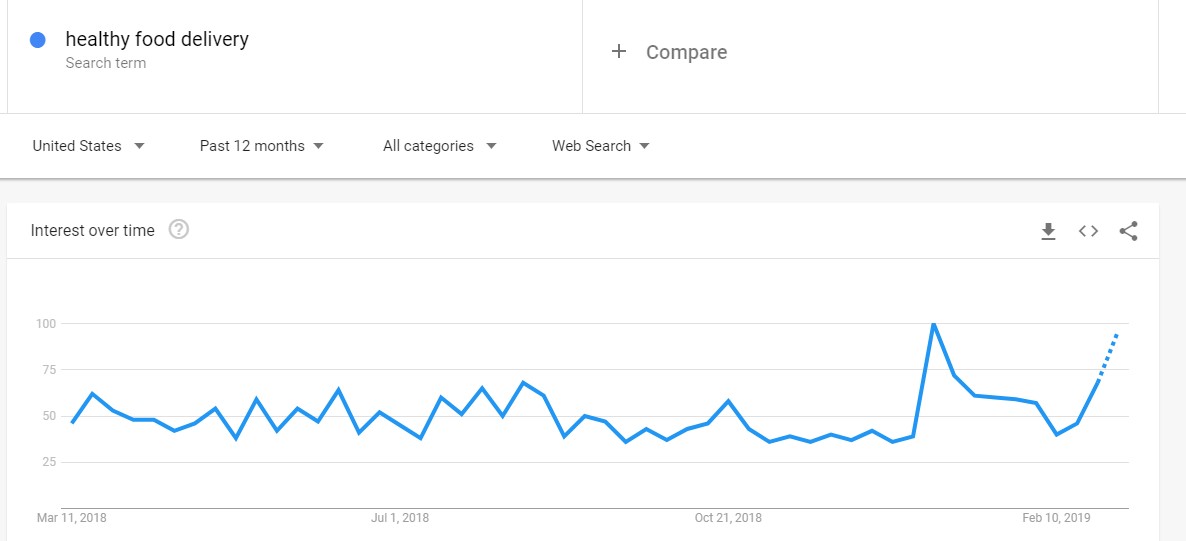Click the blue dot beside the search term
1186x541 pixels.
pos(38,40)
